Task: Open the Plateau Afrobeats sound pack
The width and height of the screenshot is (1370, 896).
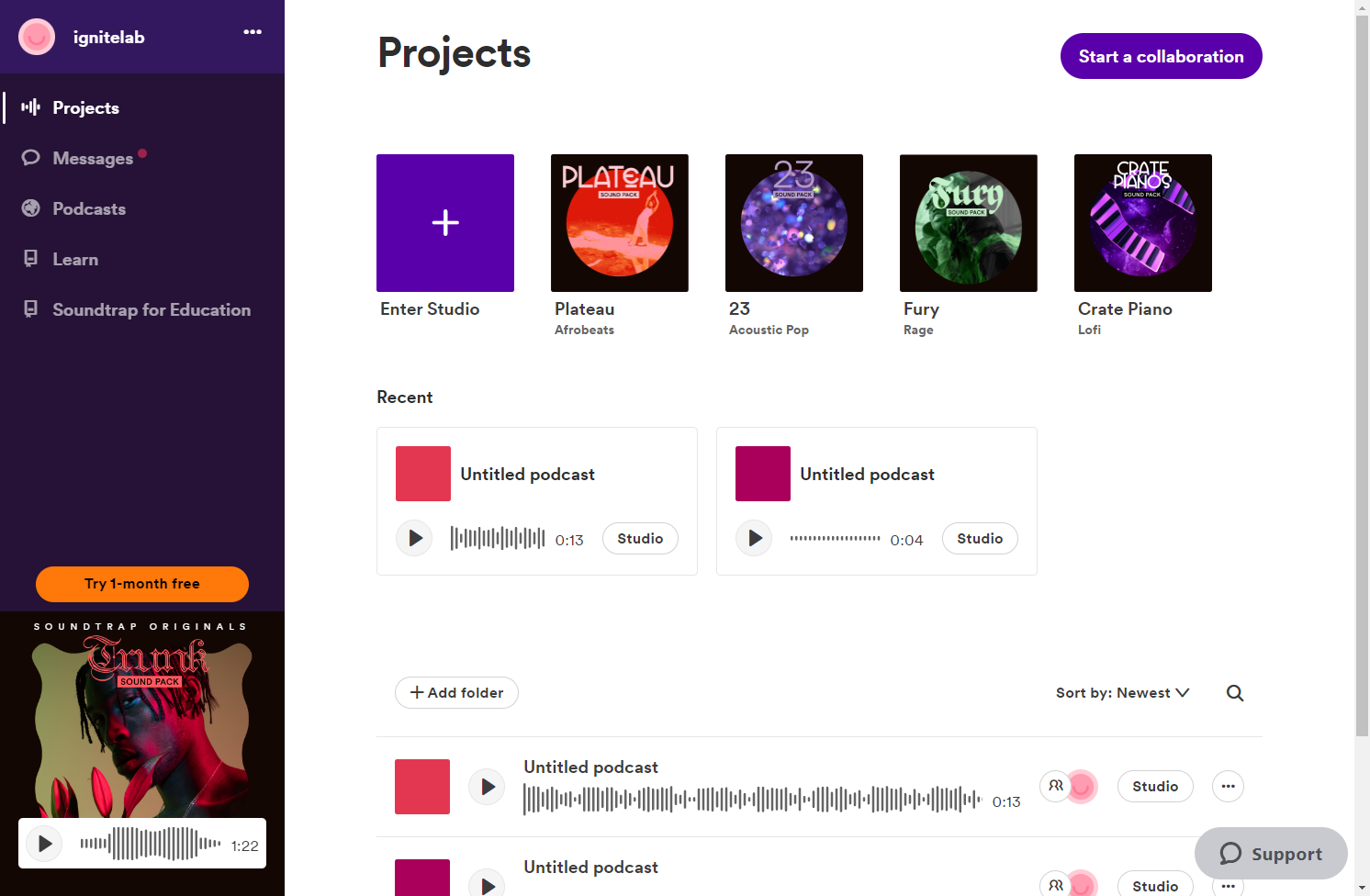Action: [620, 223]
